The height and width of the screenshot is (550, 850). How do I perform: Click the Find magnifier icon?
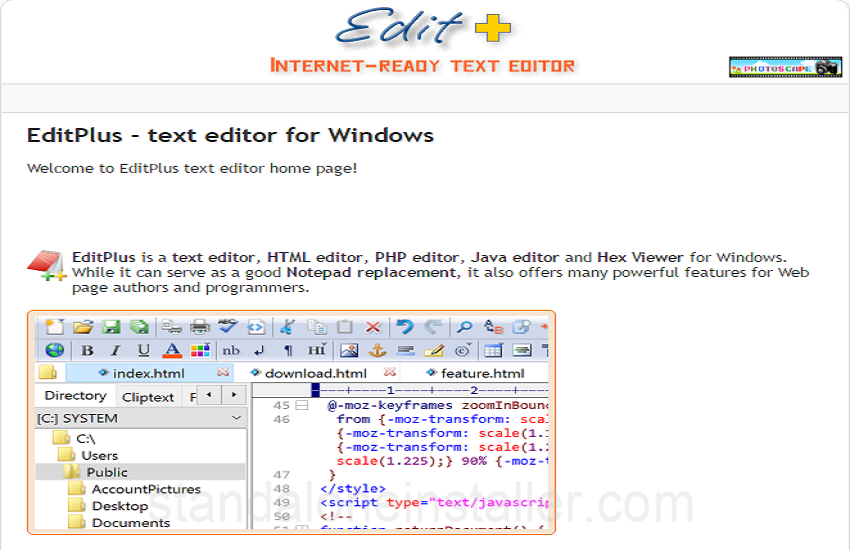465,327
